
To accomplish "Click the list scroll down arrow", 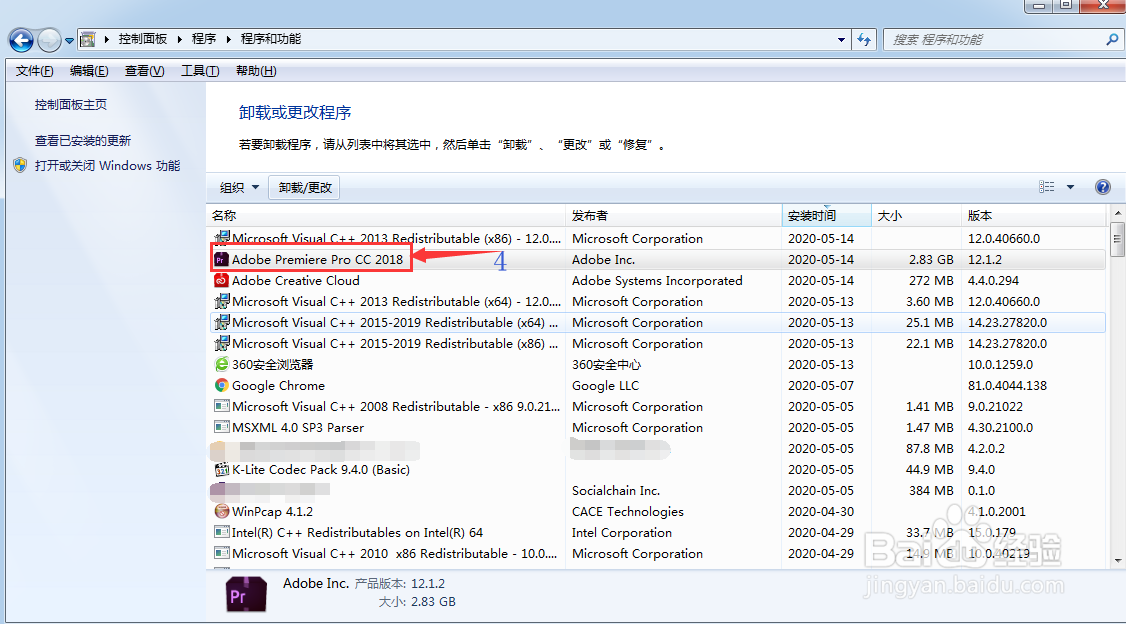I will (1117, 561).
